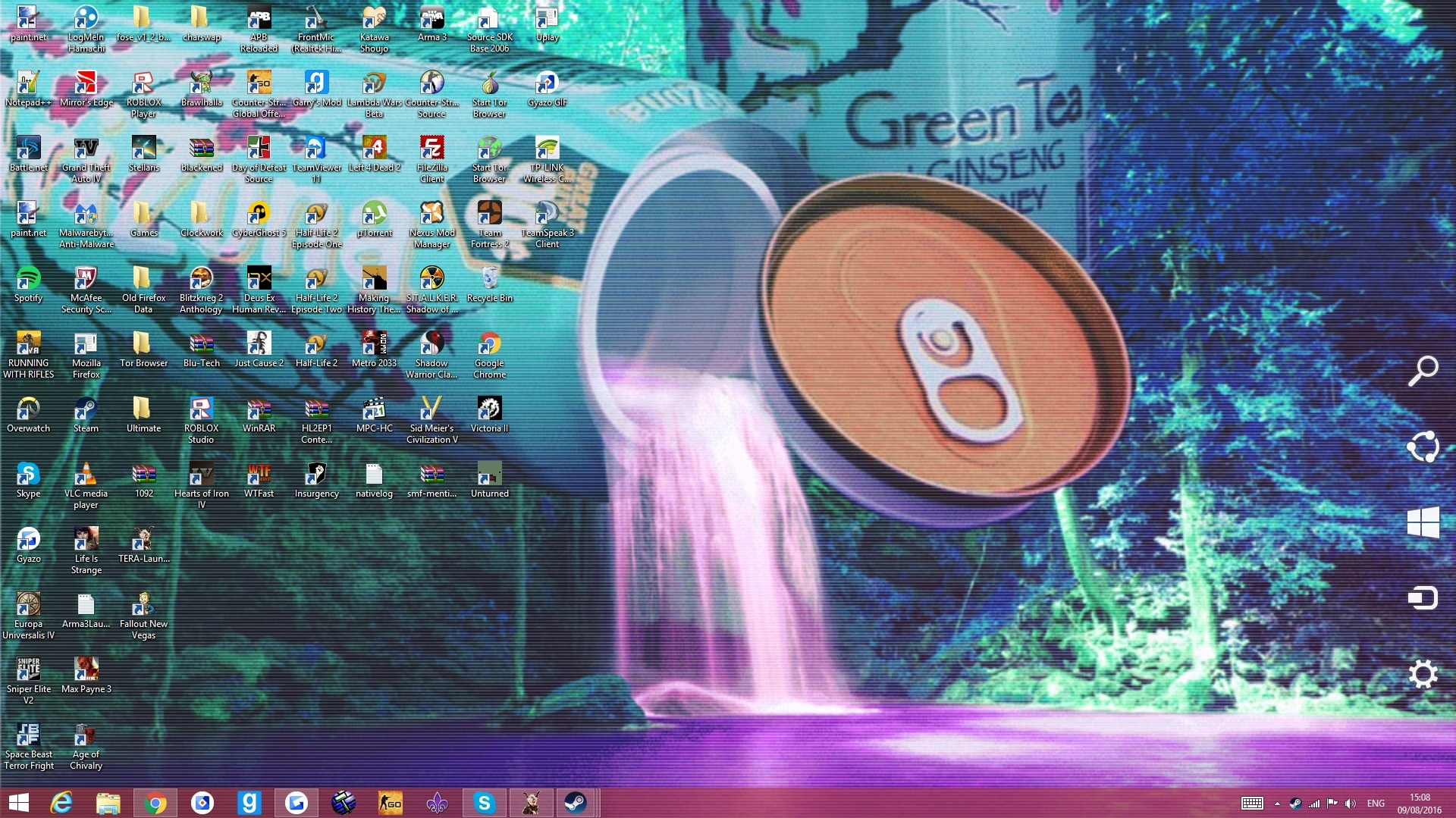Switch to Chrome on the taskbar
The image size is (1456, 818).
155,803
